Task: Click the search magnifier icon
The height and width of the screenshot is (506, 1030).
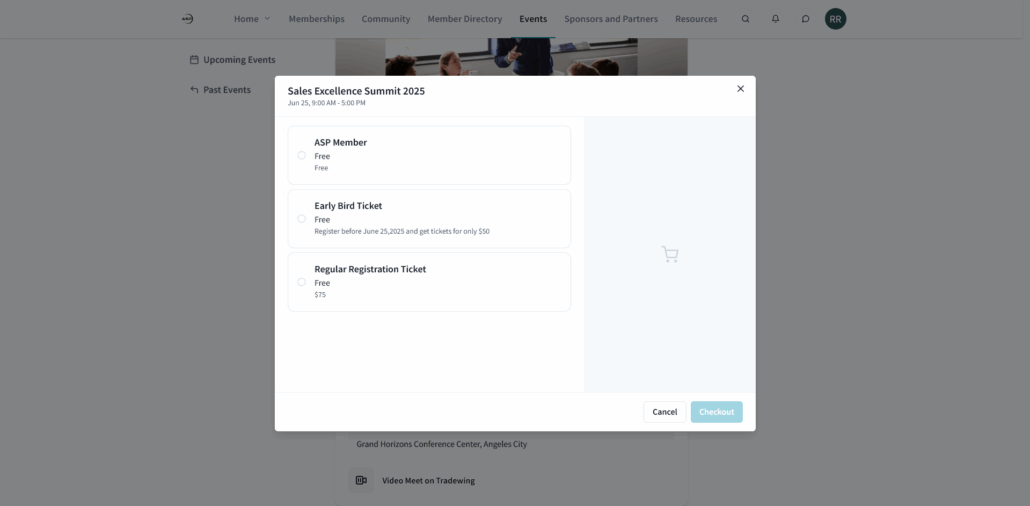Action: [745, 19]
